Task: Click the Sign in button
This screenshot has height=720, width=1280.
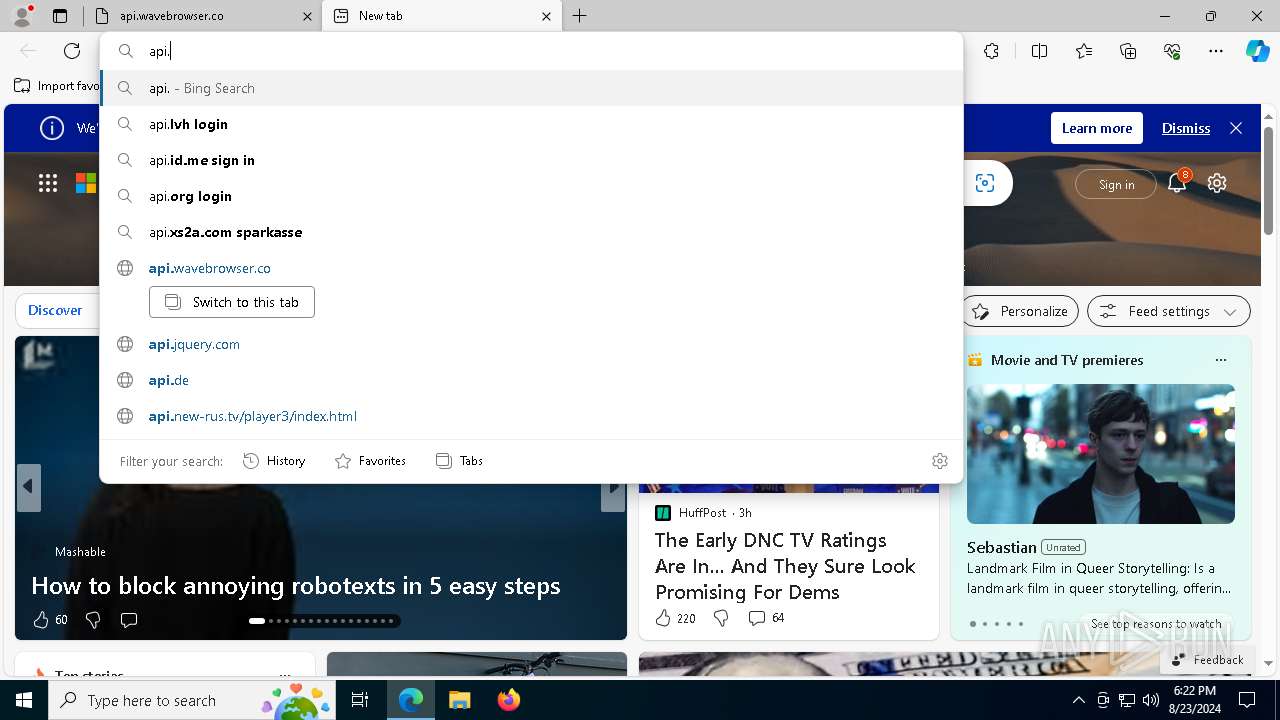Action: point(1116,184)
